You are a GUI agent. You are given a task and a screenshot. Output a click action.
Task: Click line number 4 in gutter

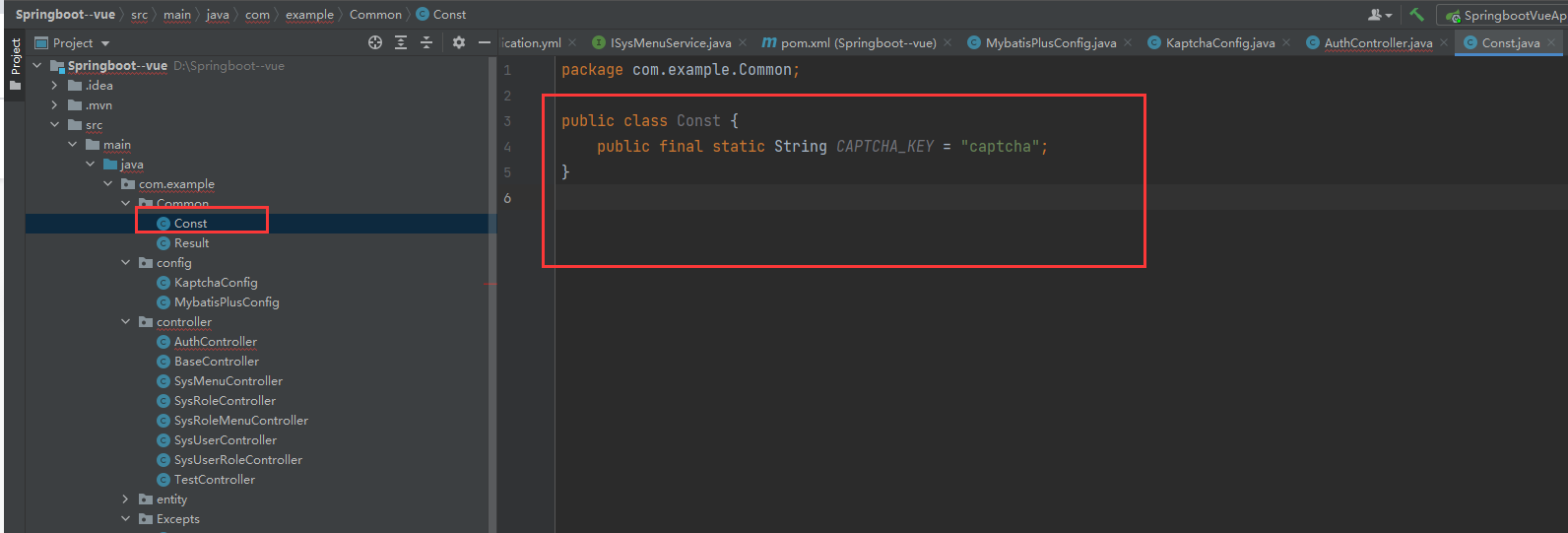click(507, 147)
